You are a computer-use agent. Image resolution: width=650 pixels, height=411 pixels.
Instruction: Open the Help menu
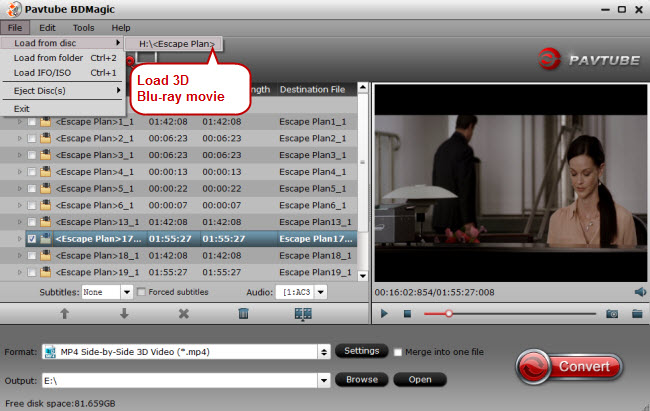(x=121, y=28)
